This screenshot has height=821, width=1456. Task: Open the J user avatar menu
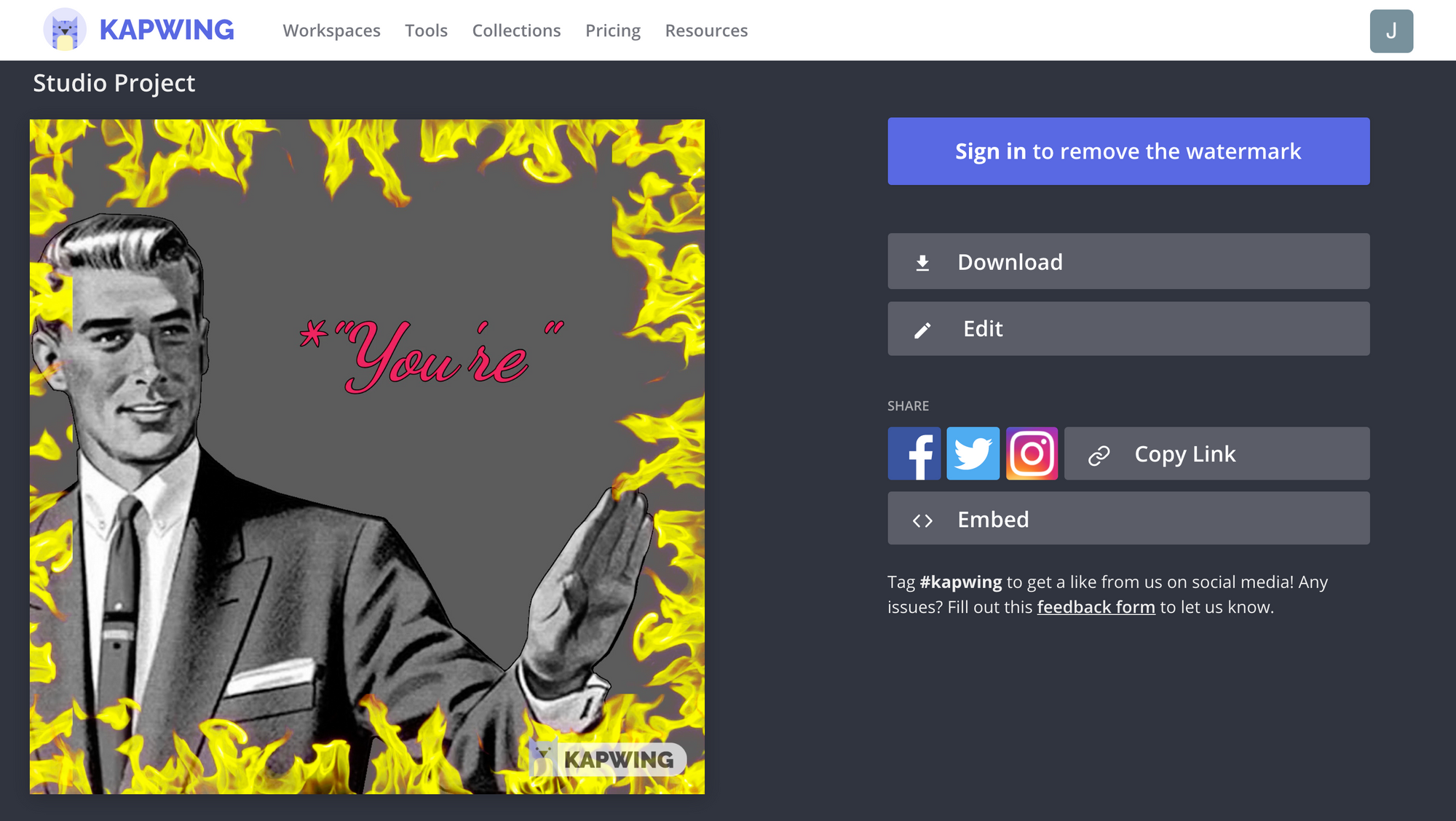coord(1391,31)
